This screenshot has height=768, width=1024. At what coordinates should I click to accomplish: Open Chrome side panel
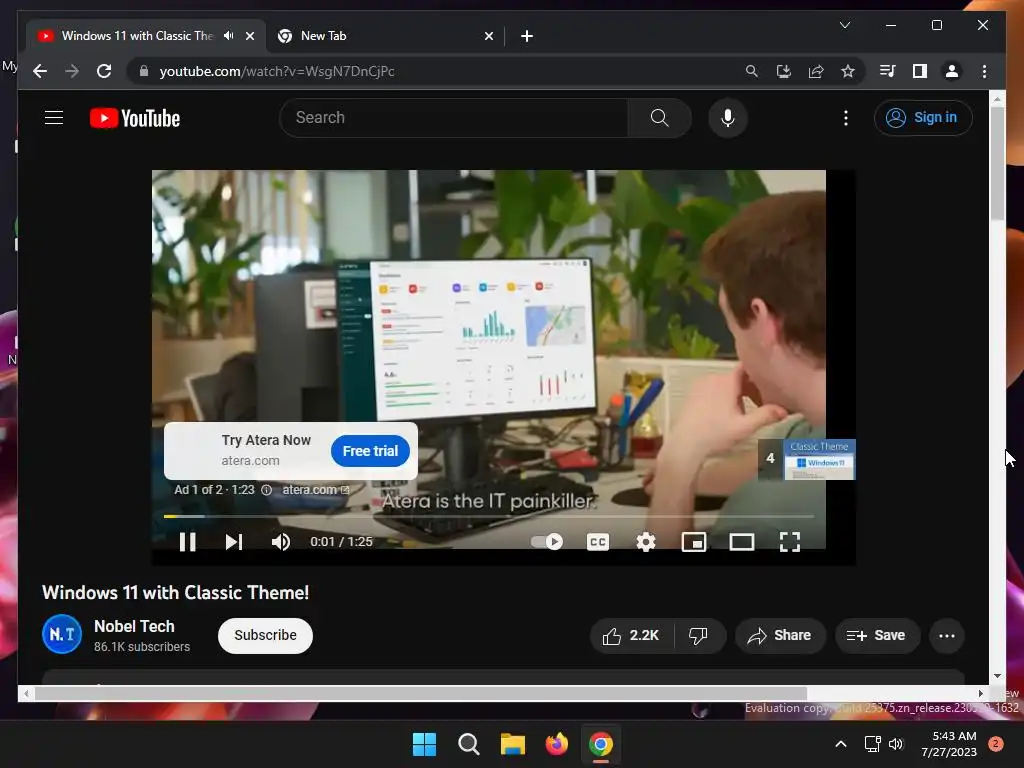(x=920, y=71)
